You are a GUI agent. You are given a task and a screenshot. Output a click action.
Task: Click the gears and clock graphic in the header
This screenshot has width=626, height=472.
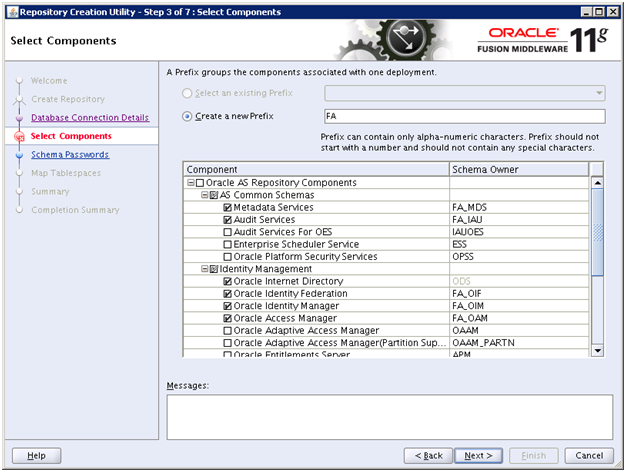point(393,40)
